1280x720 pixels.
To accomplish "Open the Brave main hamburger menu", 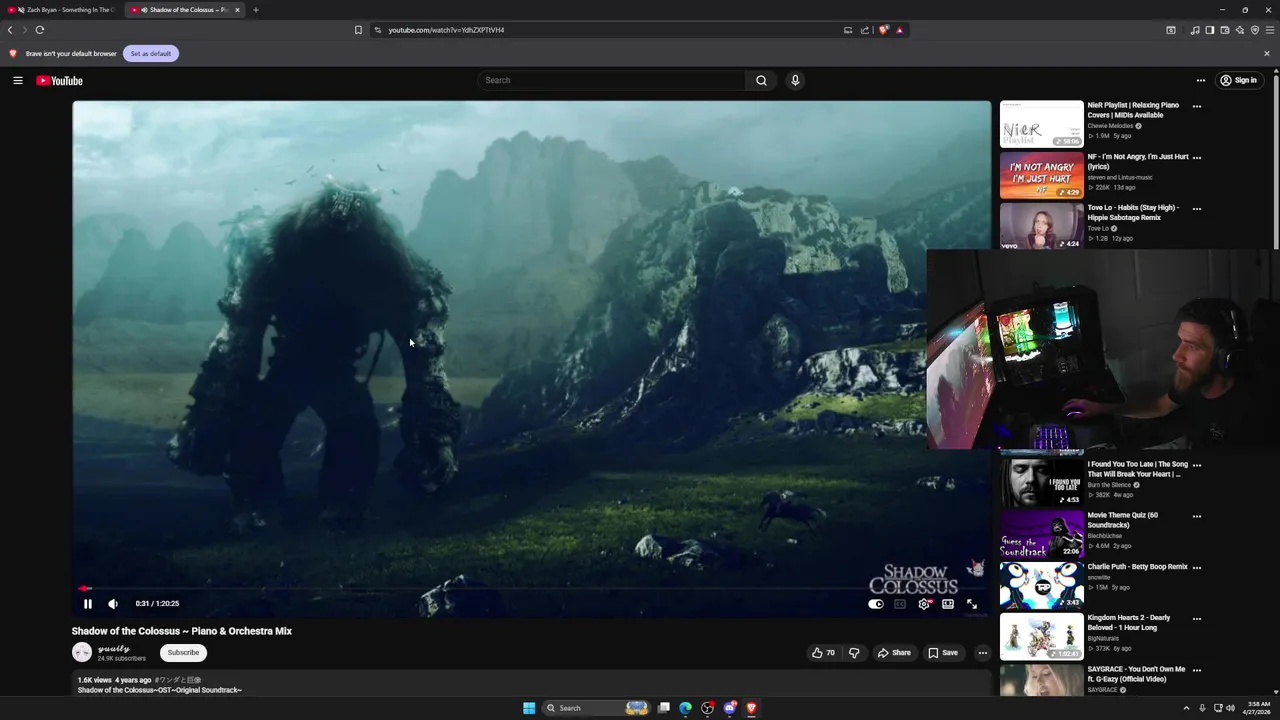I will [x=1270, y=30].
